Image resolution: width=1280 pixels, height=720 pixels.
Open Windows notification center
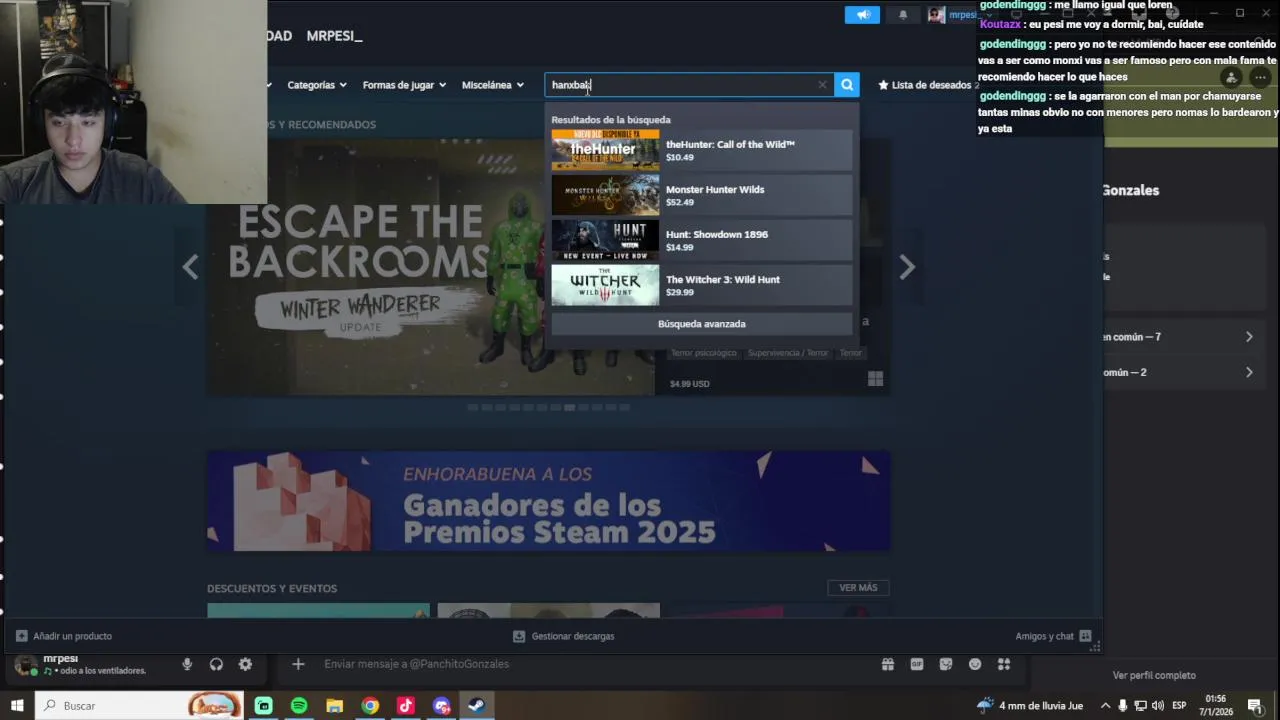(x=1254, y=706)
